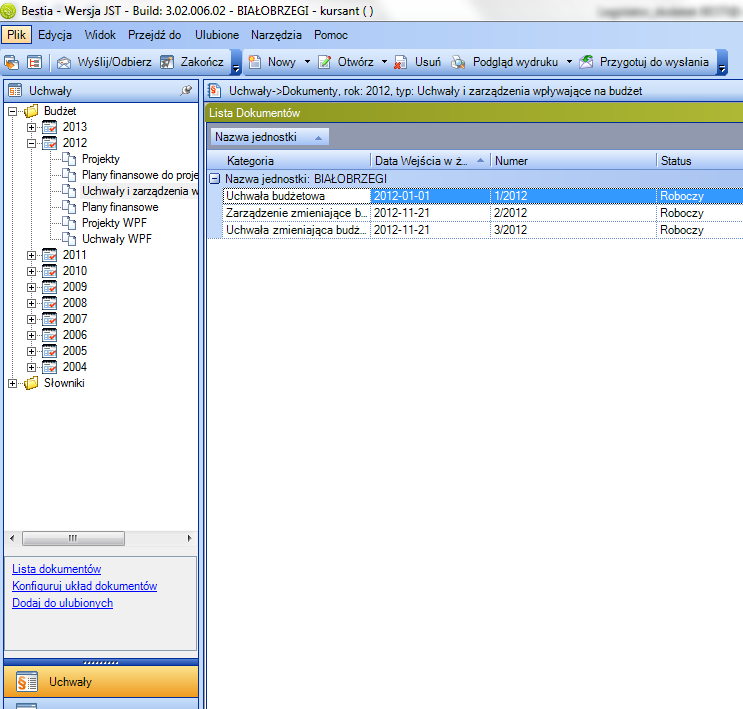
Task: Select Uchwały i zarządzenia tree item
Action: (140, 191)
